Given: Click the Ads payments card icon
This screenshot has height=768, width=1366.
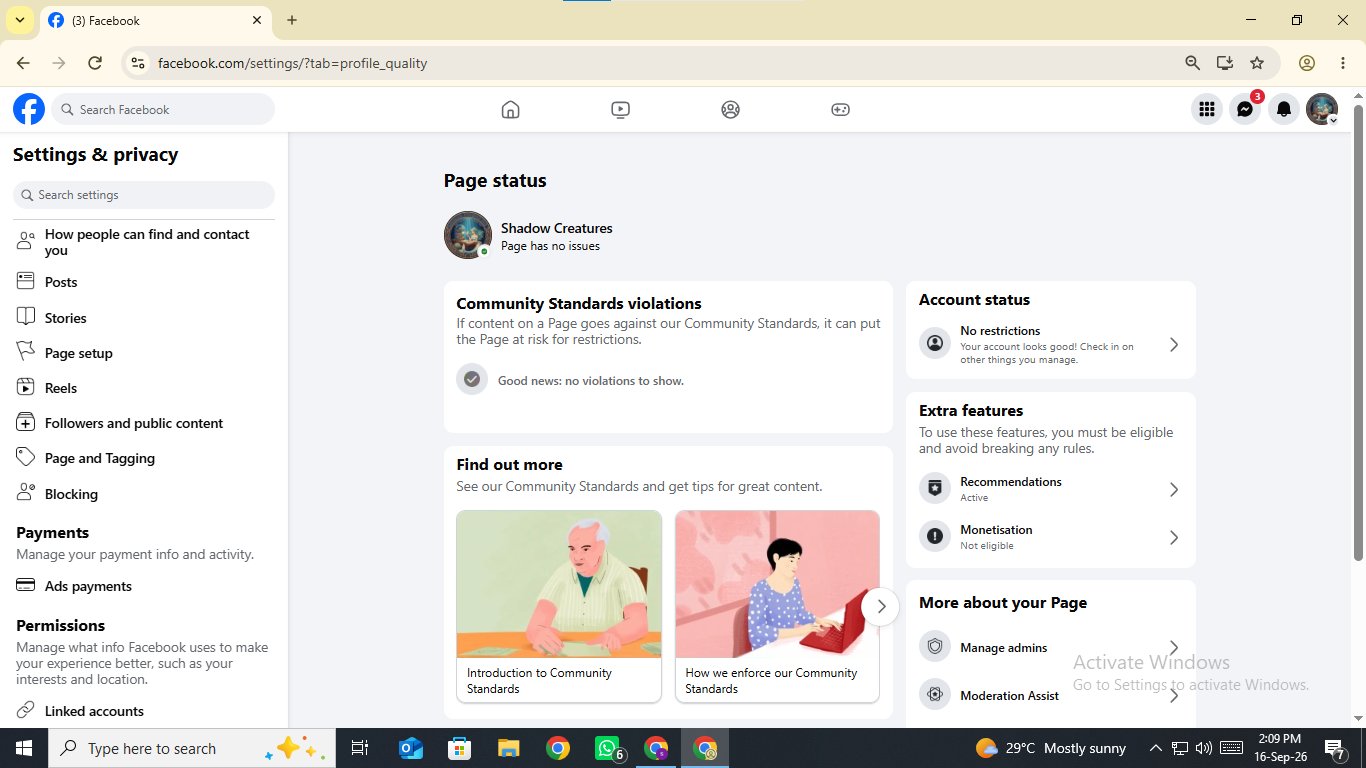Looking at the screenshot, I should (26, 586).
